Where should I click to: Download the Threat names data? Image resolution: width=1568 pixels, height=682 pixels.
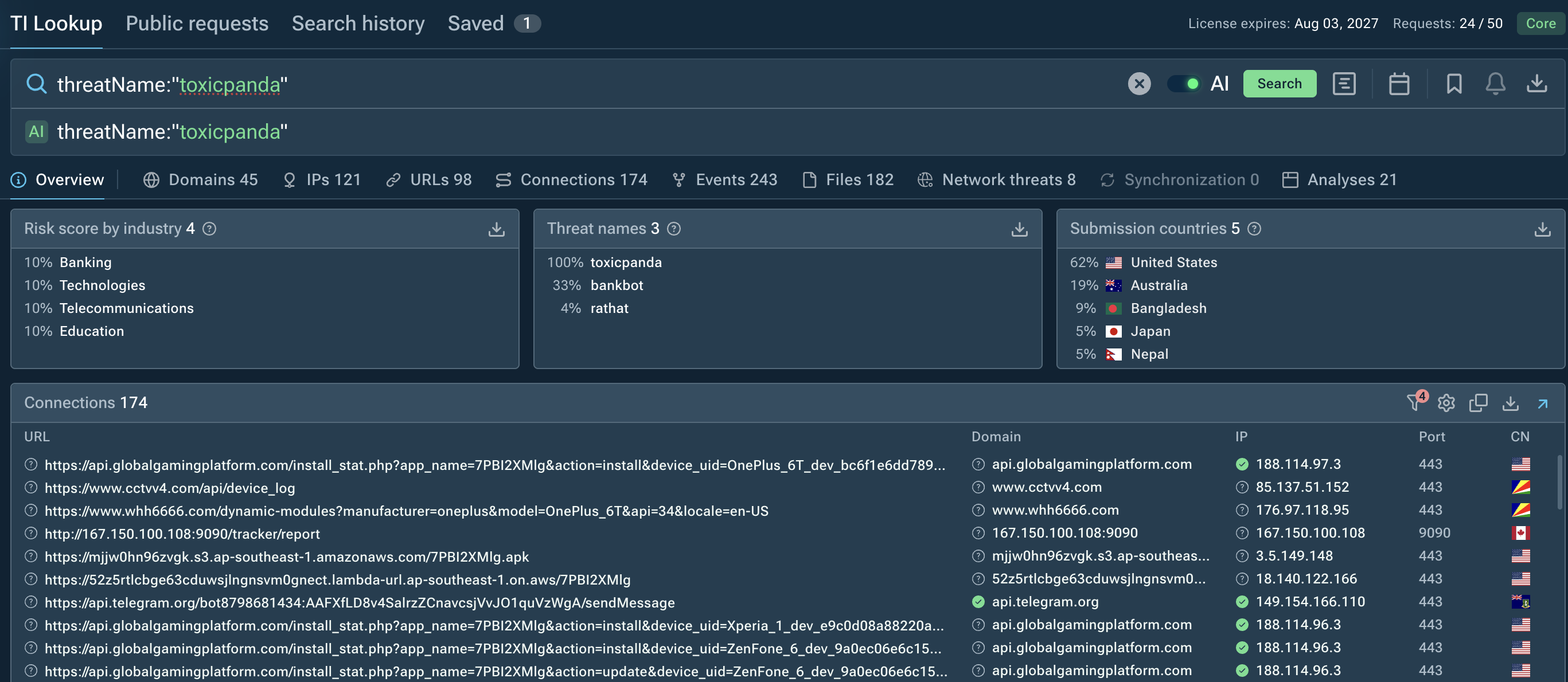click(x=1019, y=229)
